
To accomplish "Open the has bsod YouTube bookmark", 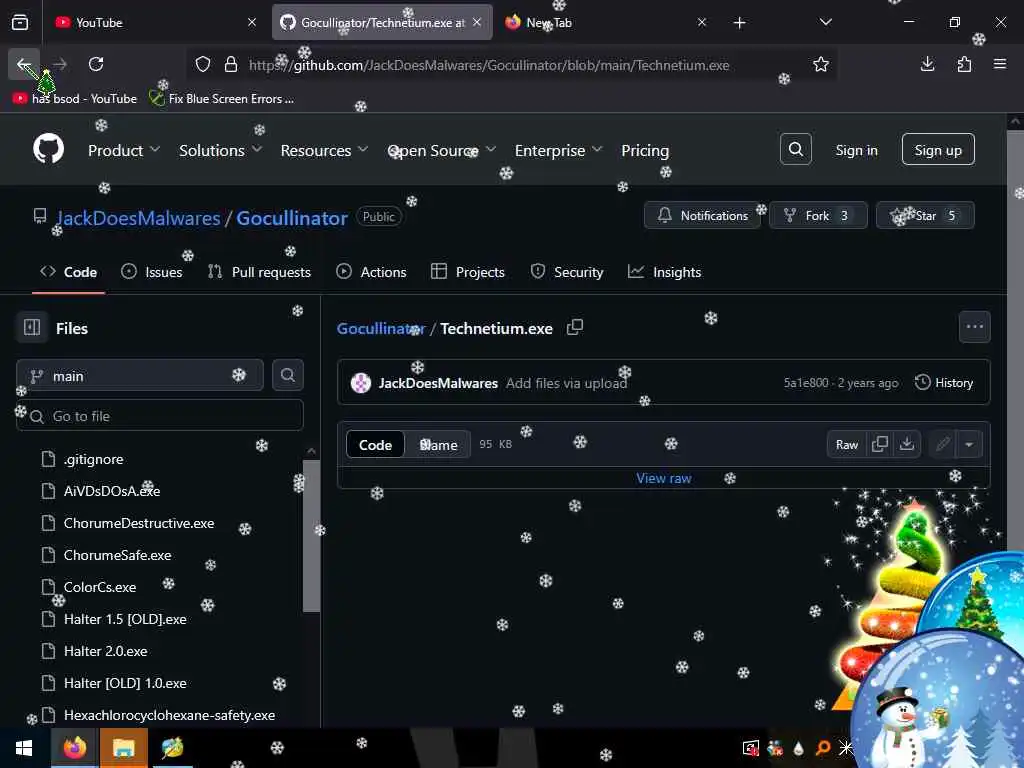I will (75, 99).
